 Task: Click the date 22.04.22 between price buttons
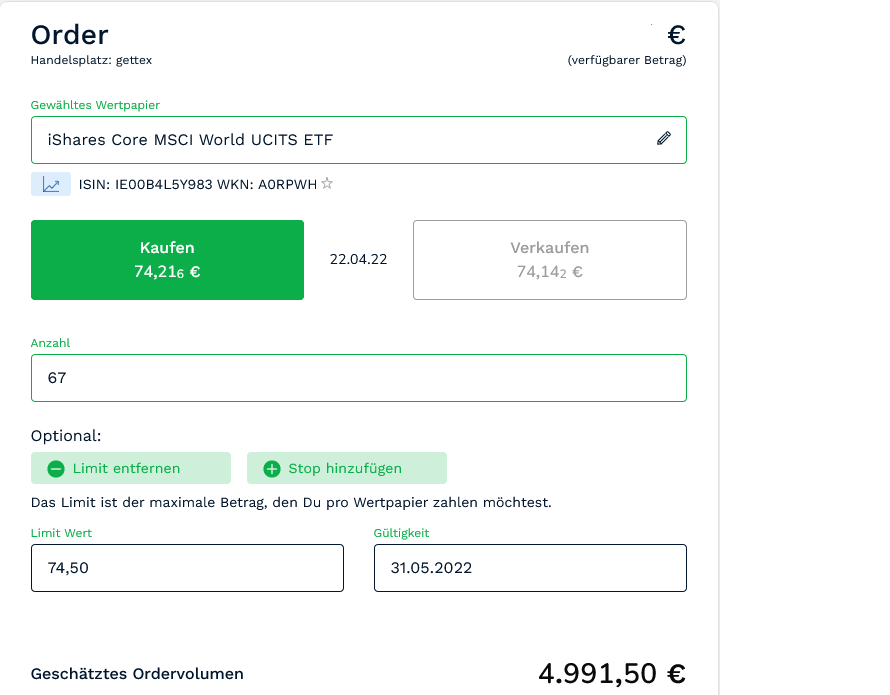click(358, 259)
